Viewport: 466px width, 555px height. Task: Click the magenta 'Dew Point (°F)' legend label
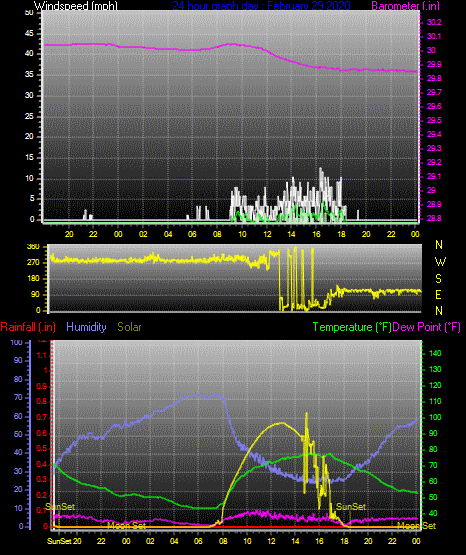(x=427, y=327)
